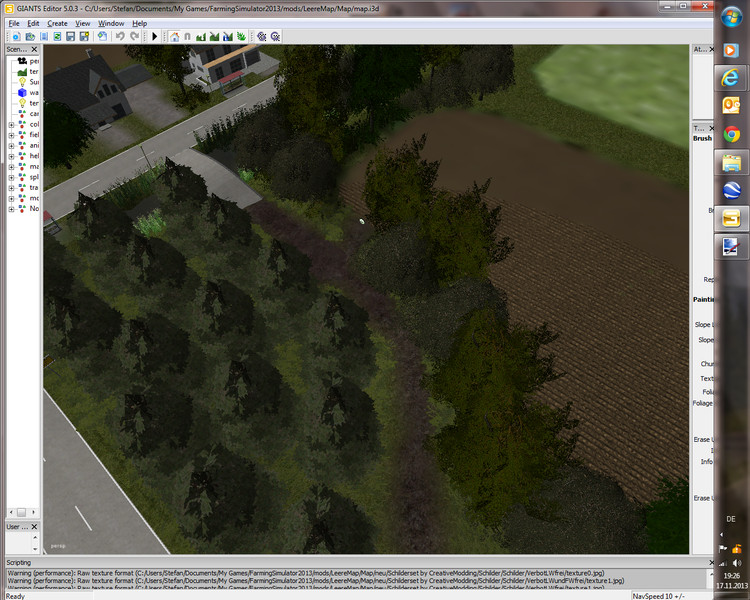Viewport: 750px width, 600px height.
Task: Select the blue cube 'wa' node
Action: click(x=28, y=92)
